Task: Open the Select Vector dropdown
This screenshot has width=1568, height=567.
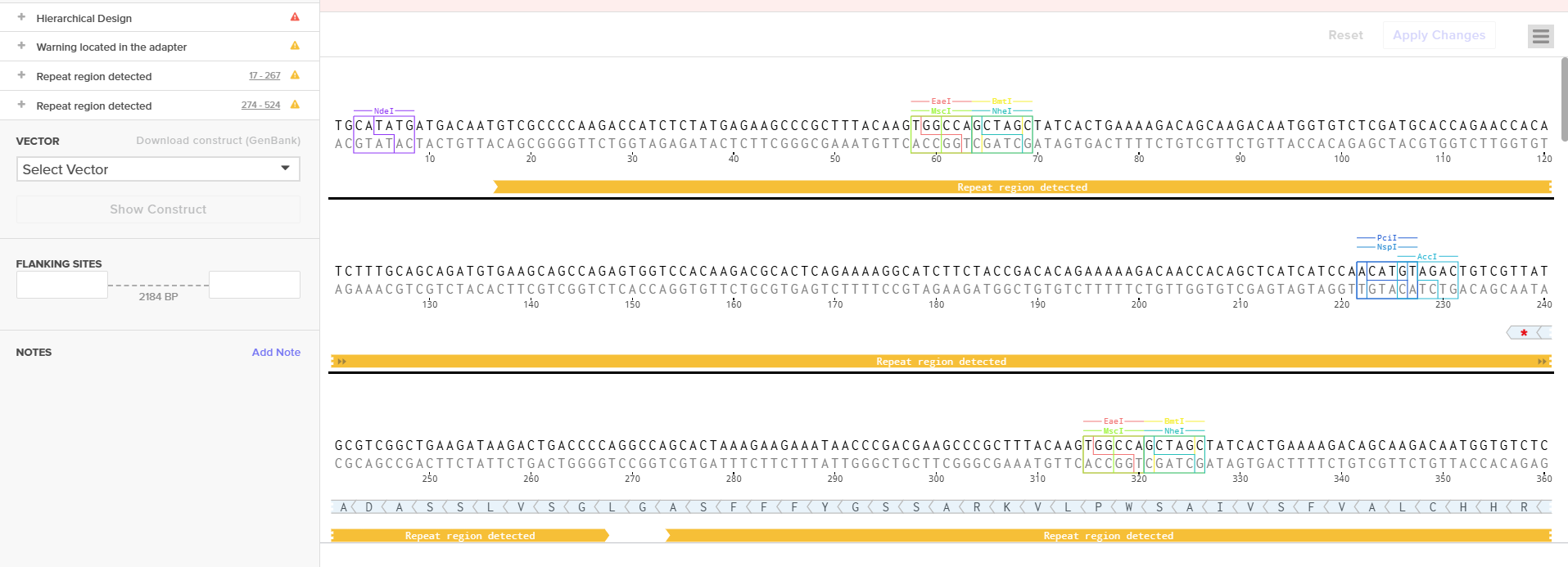Action: (x=158, y=169)
